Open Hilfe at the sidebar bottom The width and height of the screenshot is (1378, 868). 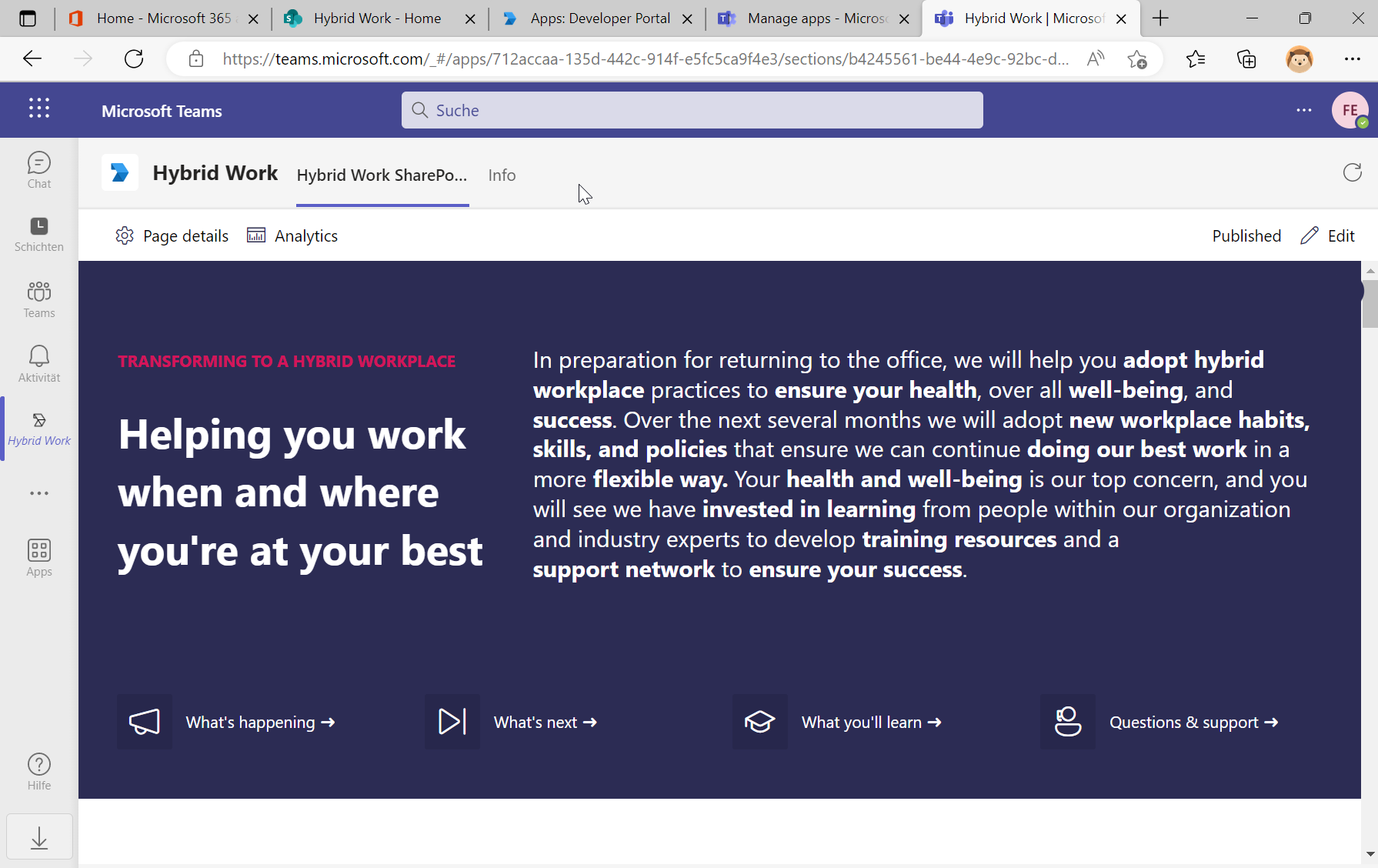point(38,770)
